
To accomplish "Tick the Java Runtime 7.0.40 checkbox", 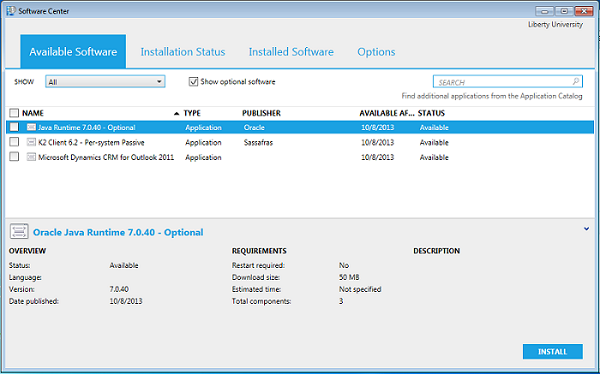I will [x=14, y=127].
